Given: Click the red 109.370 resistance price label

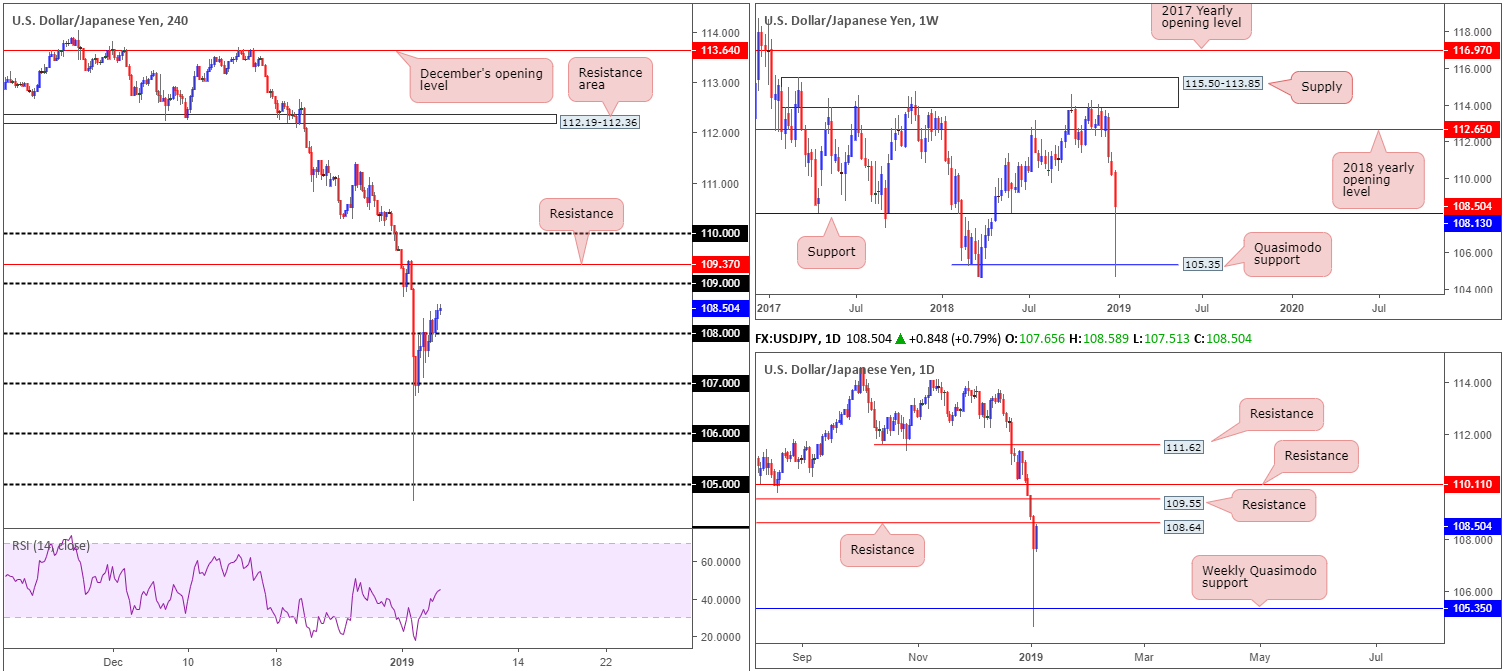Looking at the screenshot, I should coord(721,265).
